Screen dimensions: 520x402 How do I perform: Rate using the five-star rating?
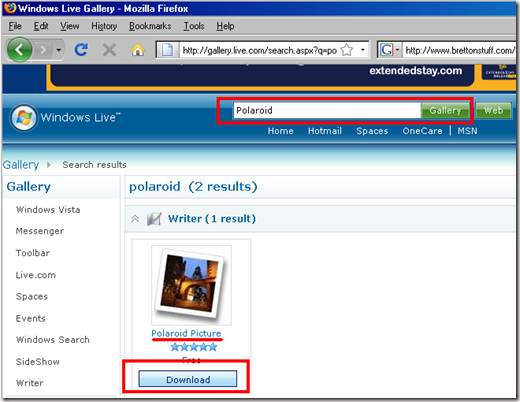pos(194,347)
